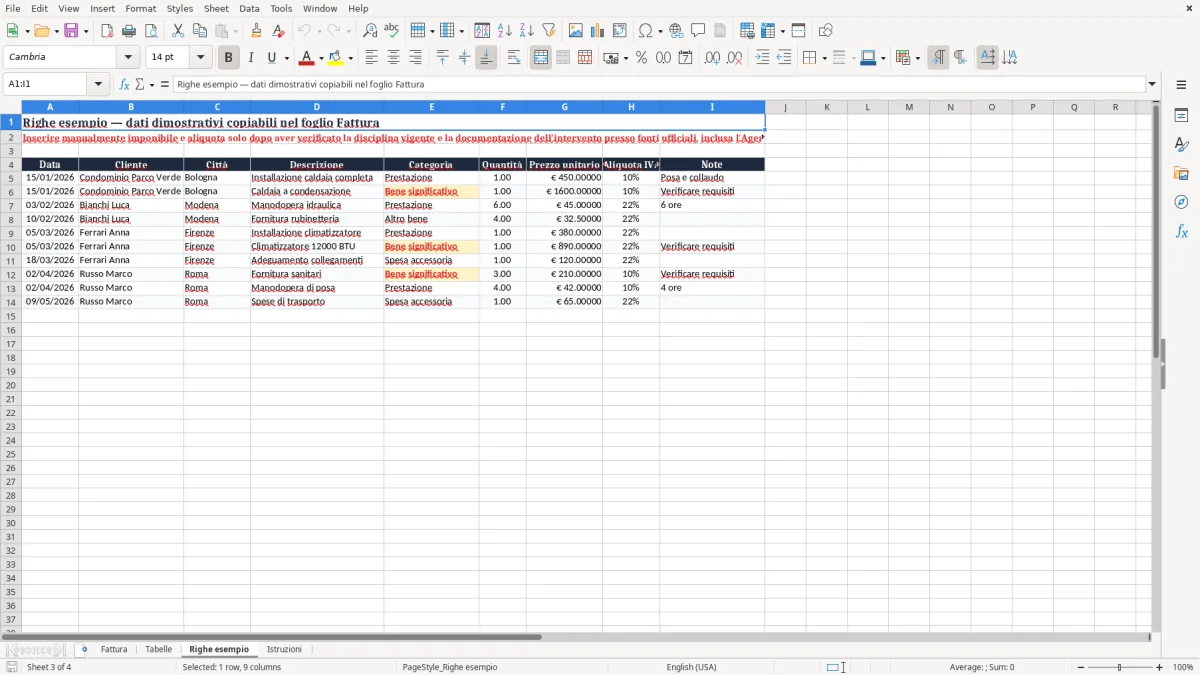Print the document using the printer icon
The height and width of the screenshot is (675, 1200).
pos(129,31)
